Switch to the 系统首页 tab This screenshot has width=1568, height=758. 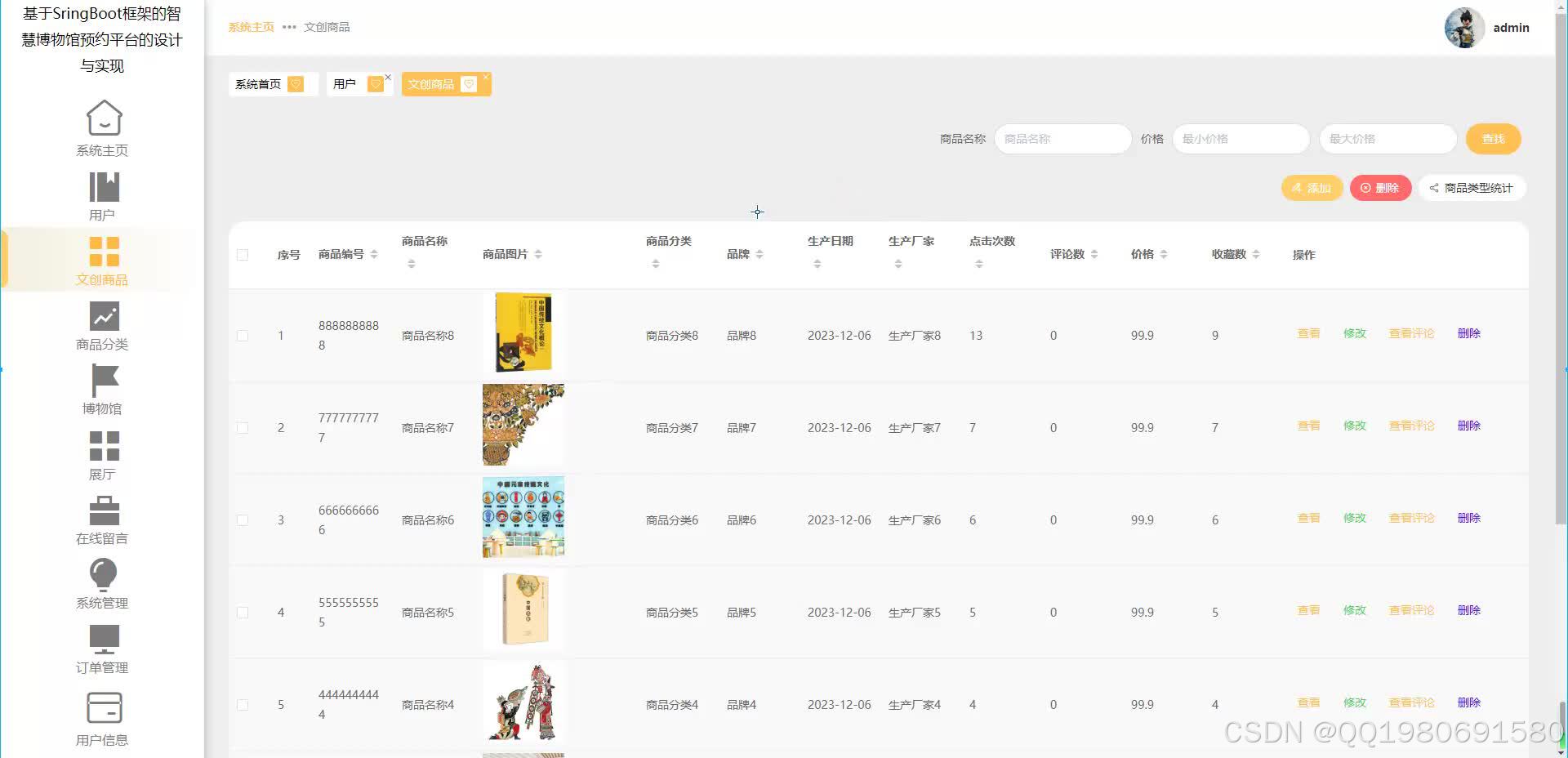click(273, 84)
